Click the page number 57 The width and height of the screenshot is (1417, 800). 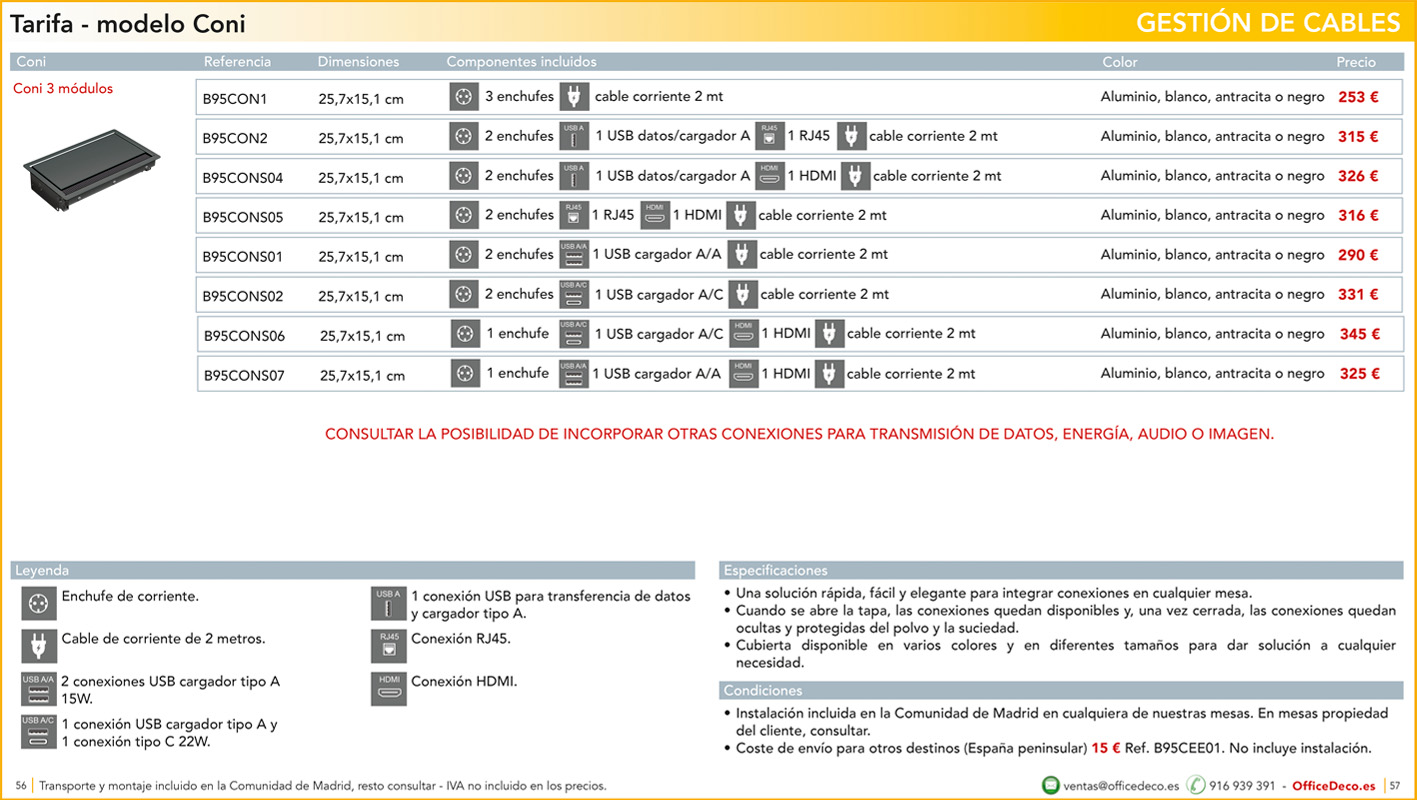pos(1397,786)
